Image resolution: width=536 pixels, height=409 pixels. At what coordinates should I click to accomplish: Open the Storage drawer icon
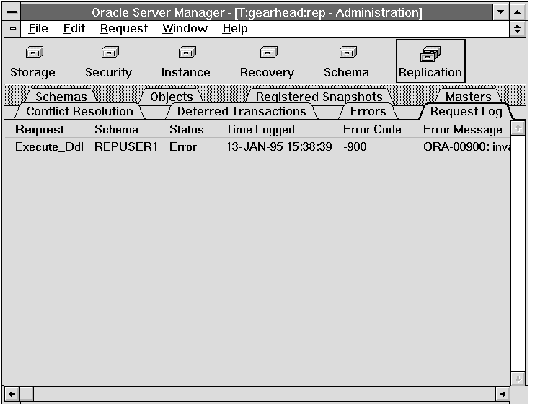click(34, 53)
